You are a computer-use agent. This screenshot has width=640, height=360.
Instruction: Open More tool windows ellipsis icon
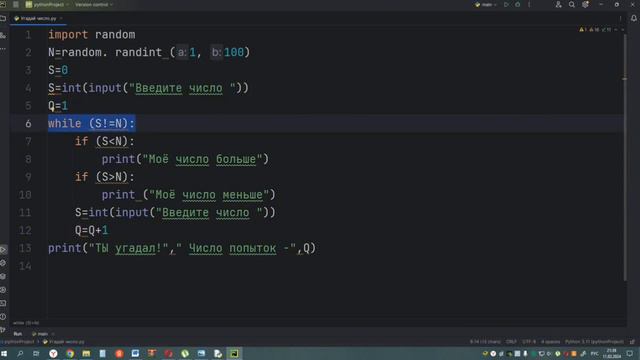[3, 49]
